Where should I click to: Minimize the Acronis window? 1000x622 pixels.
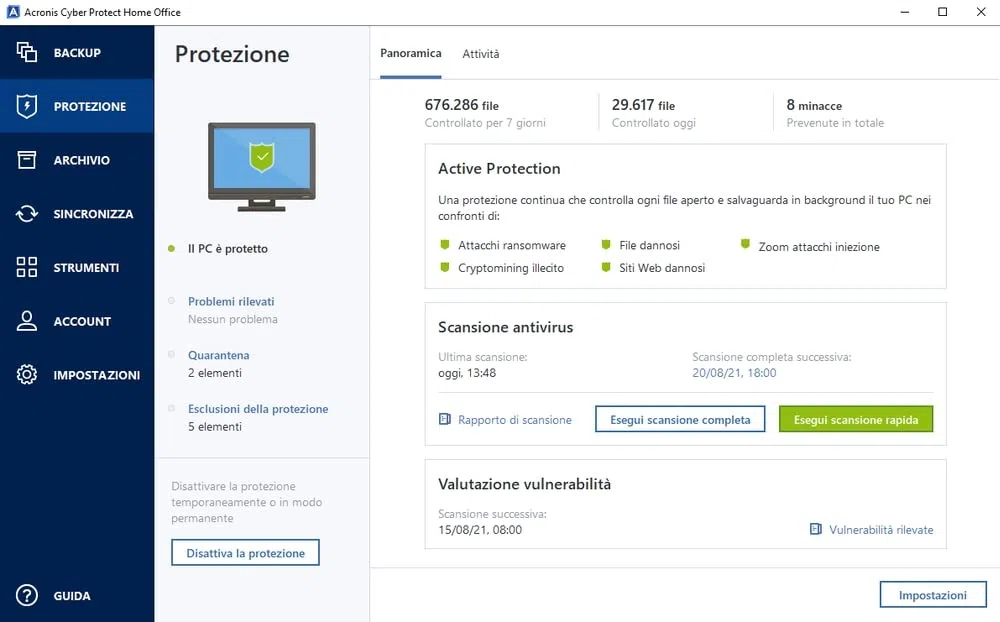(904, 11)
